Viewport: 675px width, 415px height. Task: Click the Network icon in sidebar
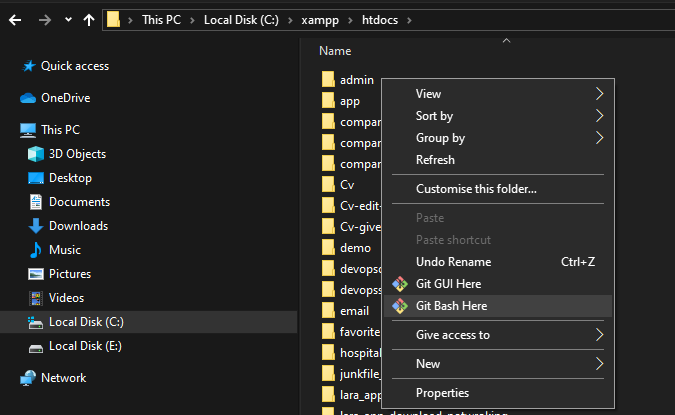[27, 378]
